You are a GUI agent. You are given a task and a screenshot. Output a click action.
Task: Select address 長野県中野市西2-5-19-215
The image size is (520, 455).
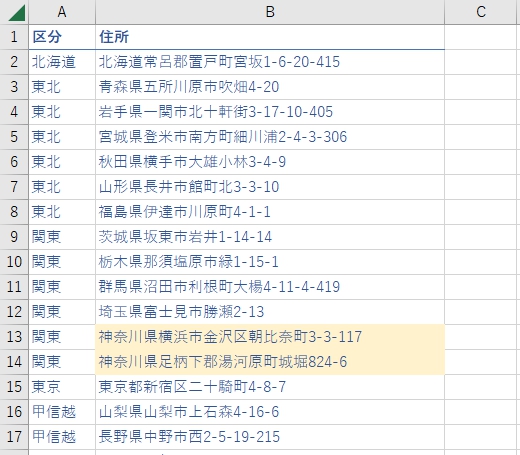coord(270,437)
